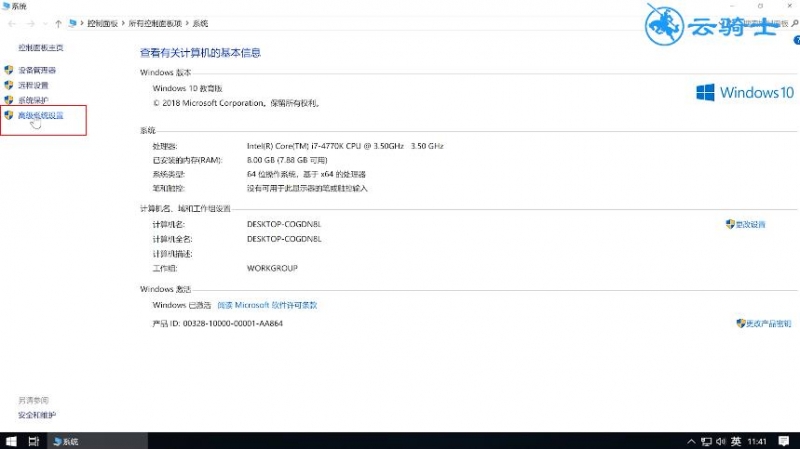
Task: Select All Control Panel Items breadcrumb
Action: [155, 23]
